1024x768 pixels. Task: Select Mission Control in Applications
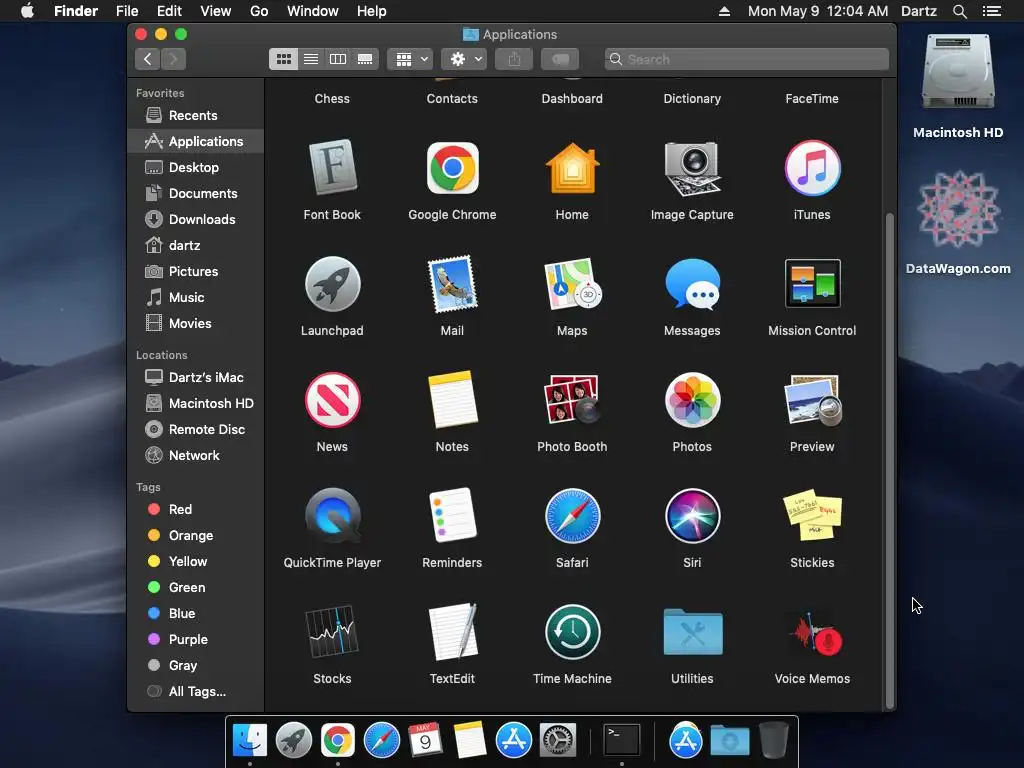pos(812,284)
